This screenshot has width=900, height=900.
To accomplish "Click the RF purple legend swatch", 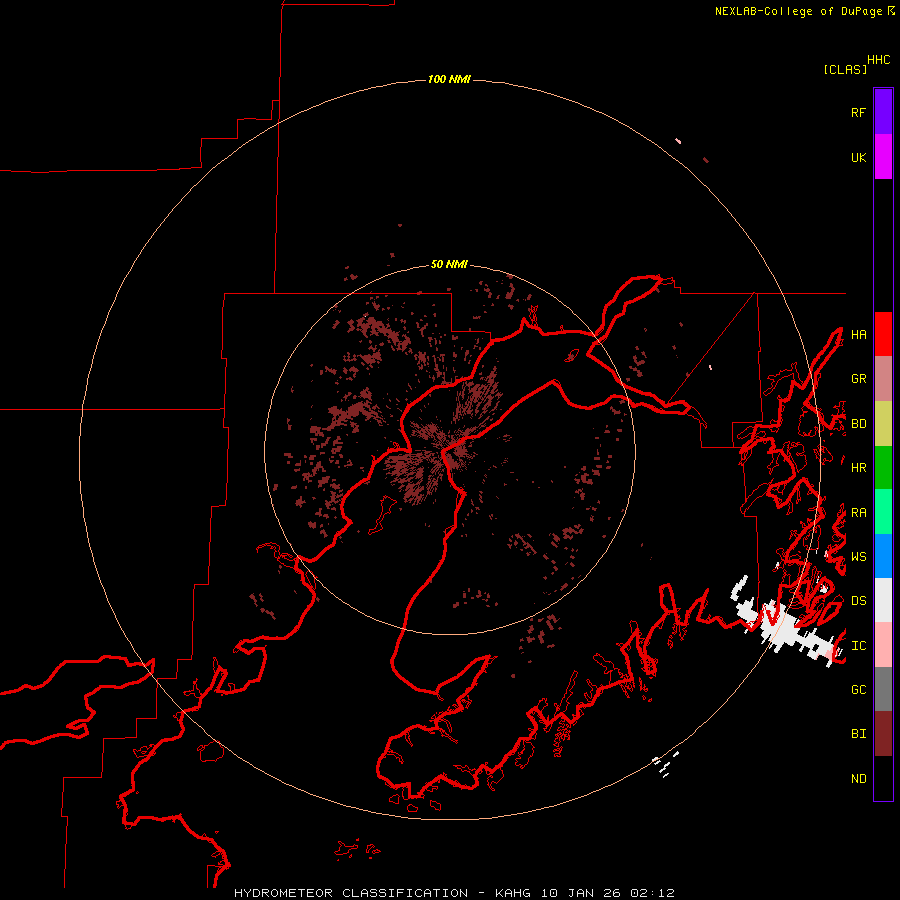I will [x=883, y=112].
